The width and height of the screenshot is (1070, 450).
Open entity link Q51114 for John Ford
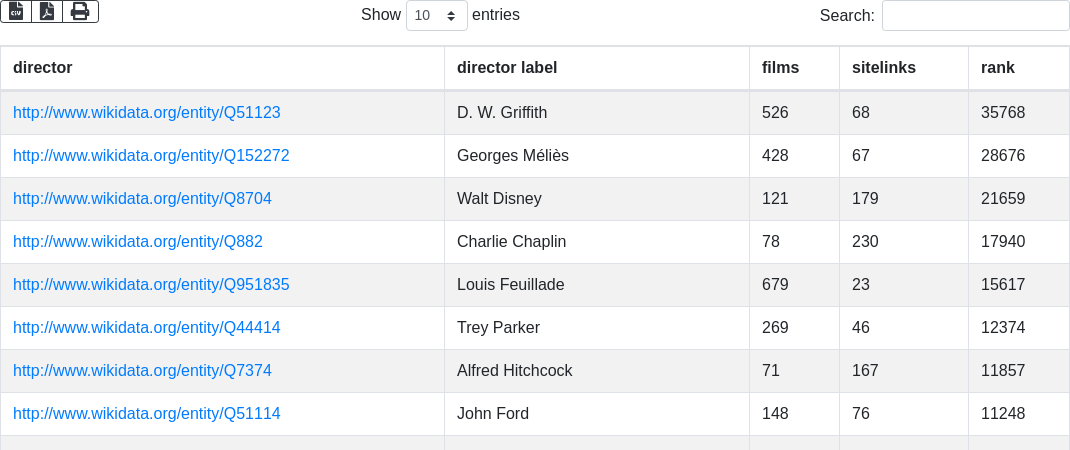tap(147, 414)
